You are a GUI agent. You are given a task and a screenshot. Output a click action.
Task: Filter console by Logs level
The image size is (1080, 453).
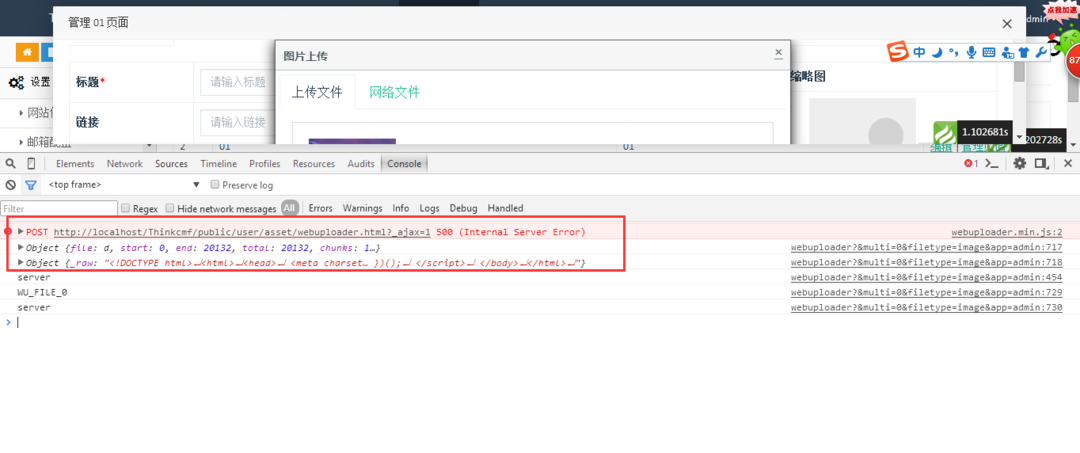429,208
